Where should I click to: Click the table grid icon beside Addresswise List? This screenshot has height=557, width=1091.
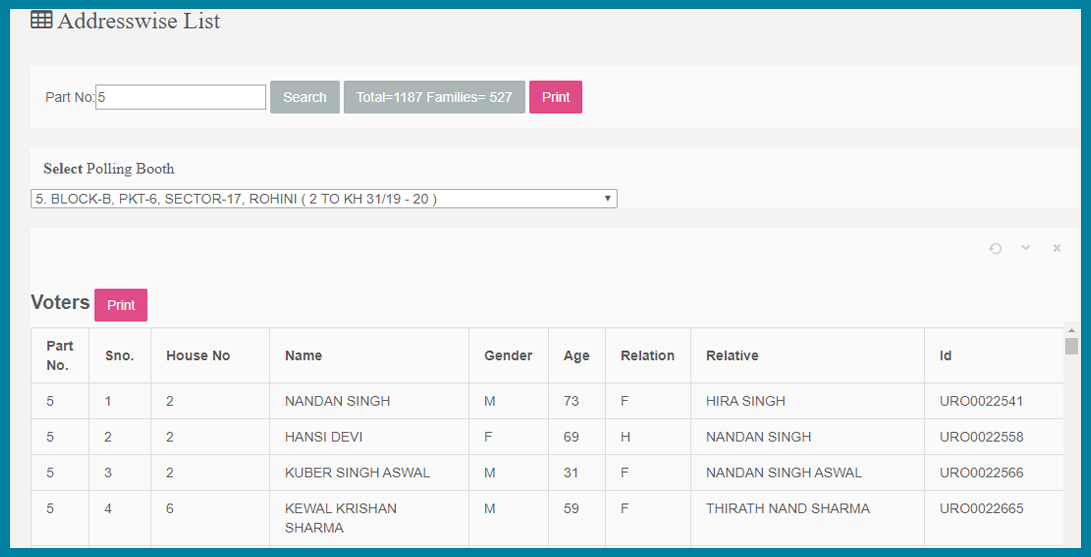[41, 20]
